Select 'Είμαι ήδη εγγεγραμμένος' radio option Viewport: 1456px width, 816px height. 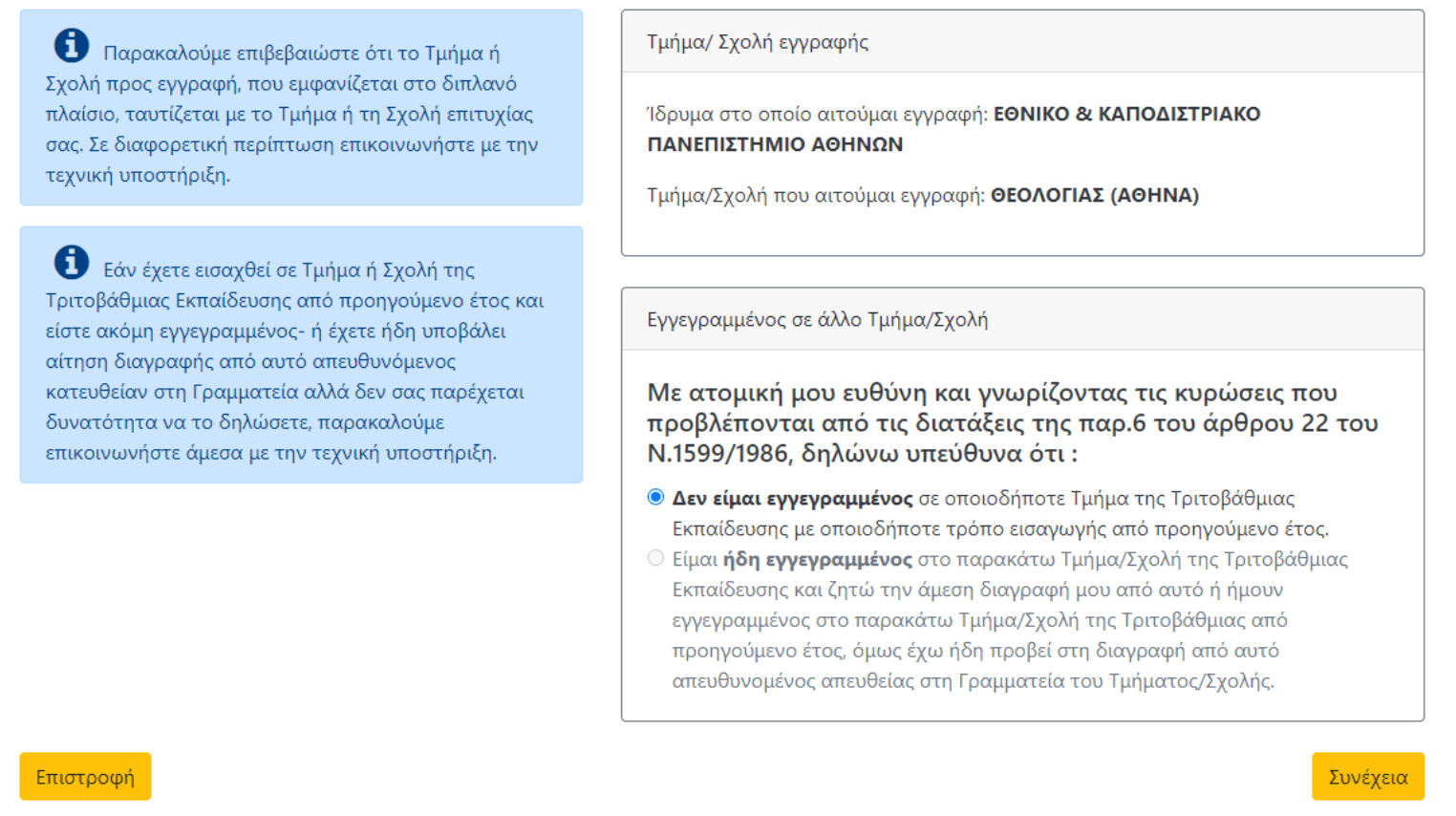pos(655,558)
